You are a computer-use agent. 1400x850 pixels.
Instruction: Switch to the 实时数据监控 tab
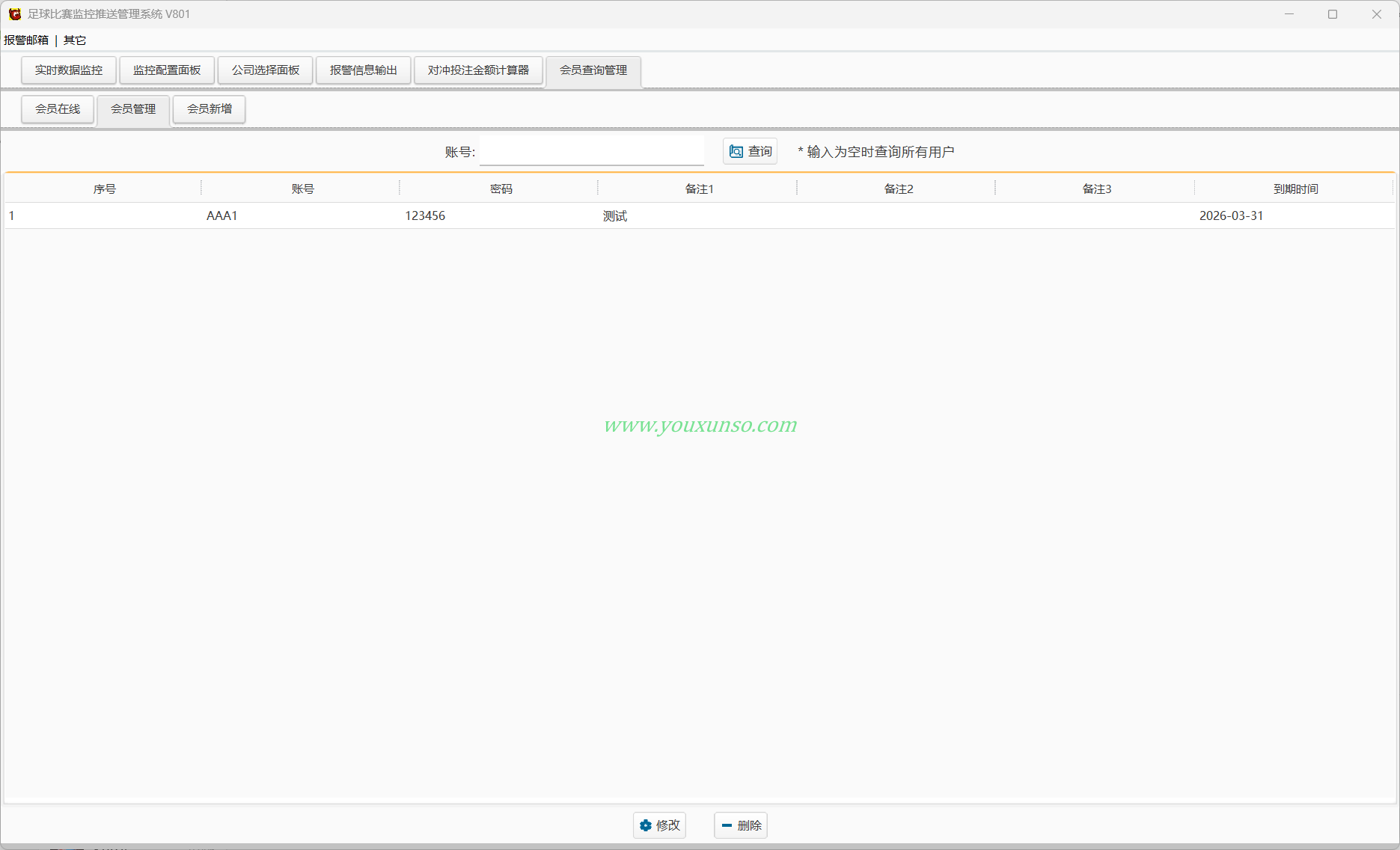point(69,70)
